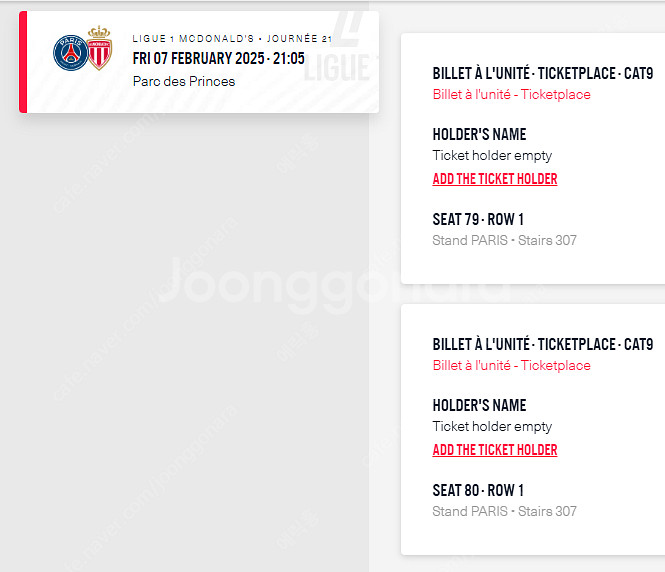Click Ligue 1 McDonald's Journée 21 label
Image resolution: width=665 pixels, height=572 pixels.
232,39
